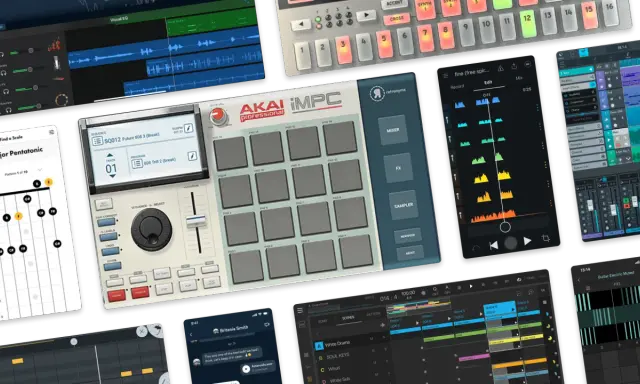Toggle step 16 on the drum machine
640x384 pixels.
(610, 13)
